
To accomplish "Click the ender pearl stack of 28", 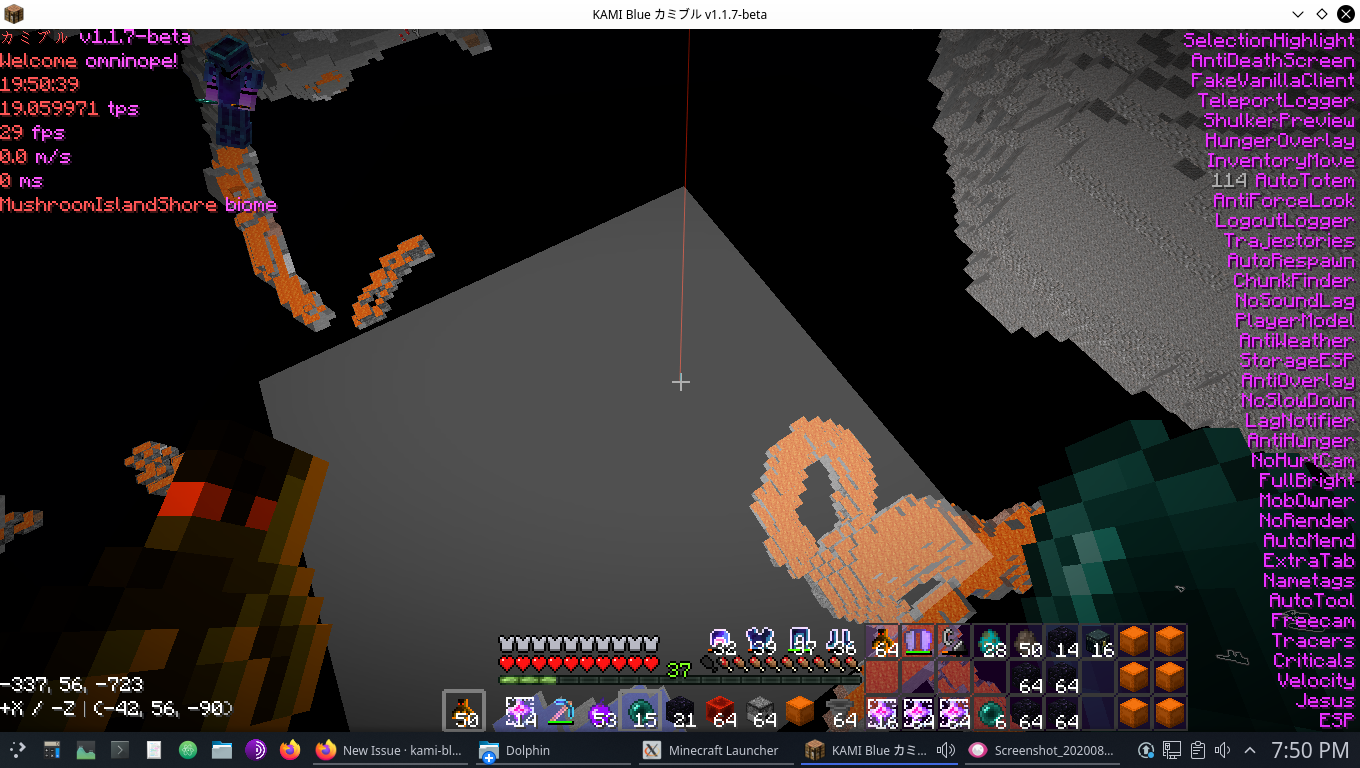I will coord(990,642).
